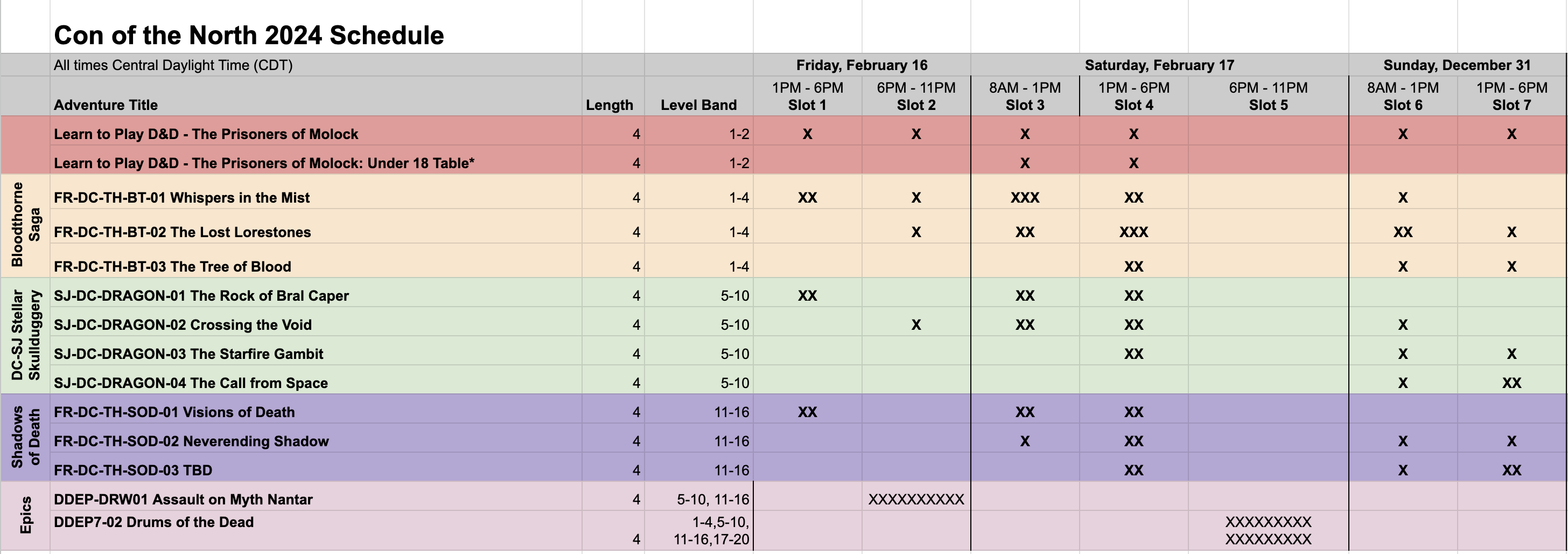The width and height of the screenshot is (1568, 554).
Task: Click the Friday, February 16 header cell
Action: click(862, 65)
